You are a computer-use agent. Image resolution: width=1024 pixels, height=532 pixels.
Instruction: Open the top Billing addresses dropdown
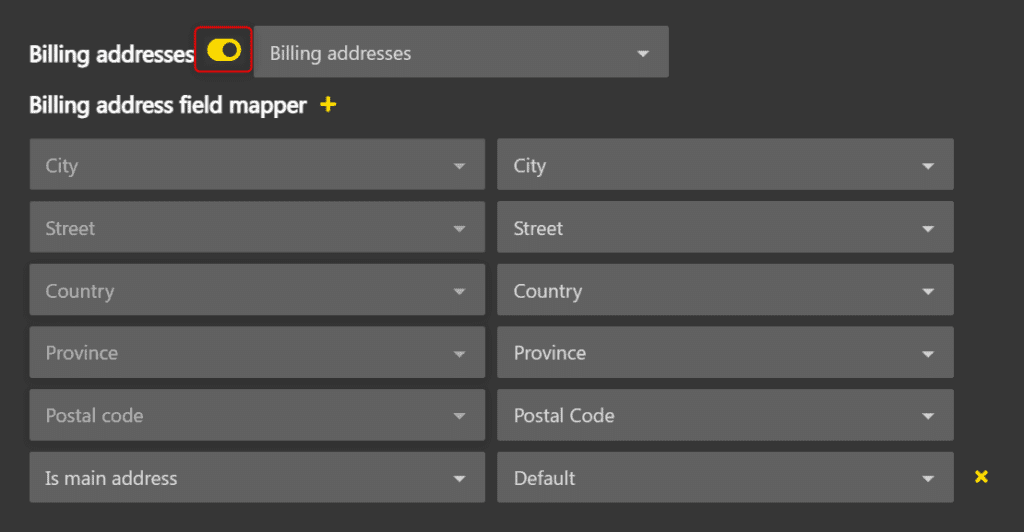tap(460, 53)
